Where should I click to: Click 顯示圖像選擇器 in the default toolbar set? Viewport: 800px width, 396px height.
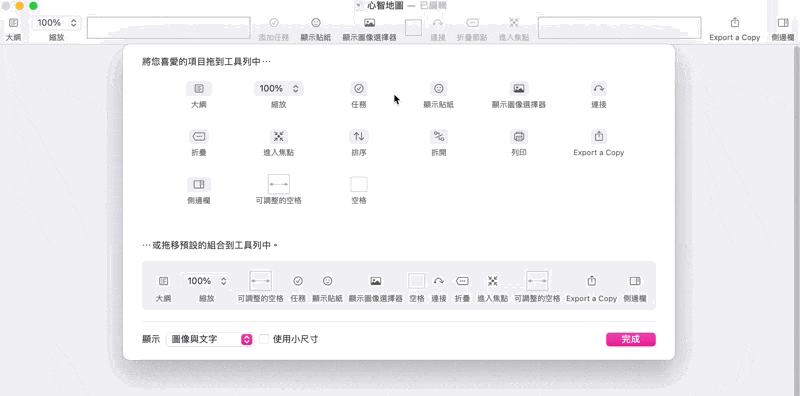click(376, 281)
